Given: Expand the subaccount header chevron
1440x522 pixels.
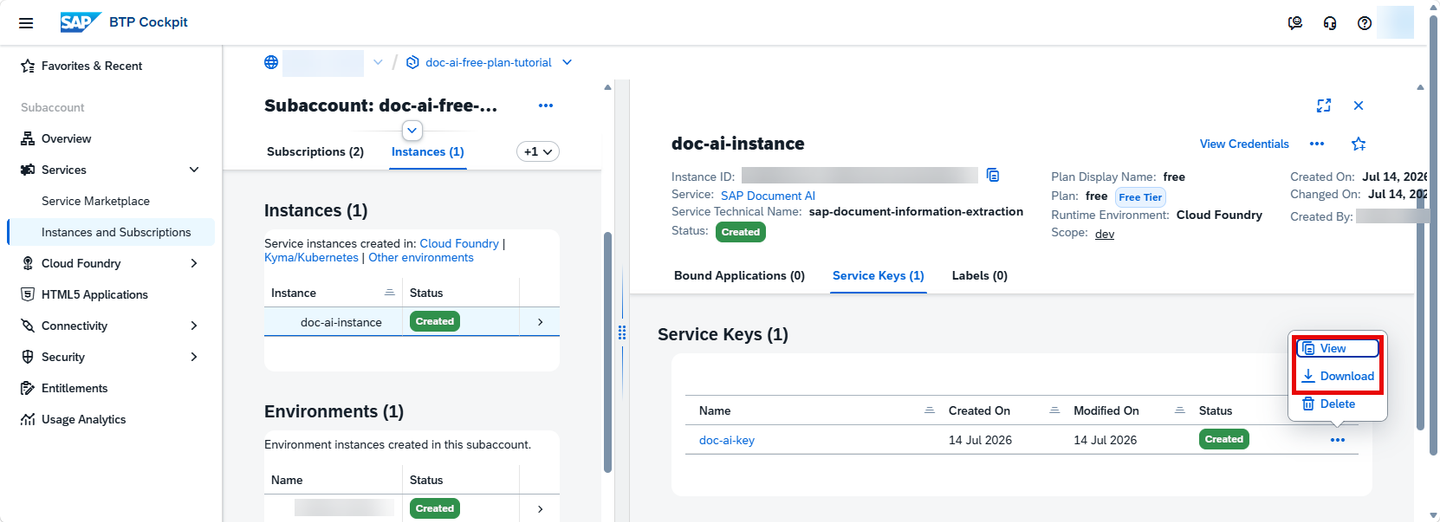Looking at the screenshot, I should pyautogui.click(x=412, y=131).
